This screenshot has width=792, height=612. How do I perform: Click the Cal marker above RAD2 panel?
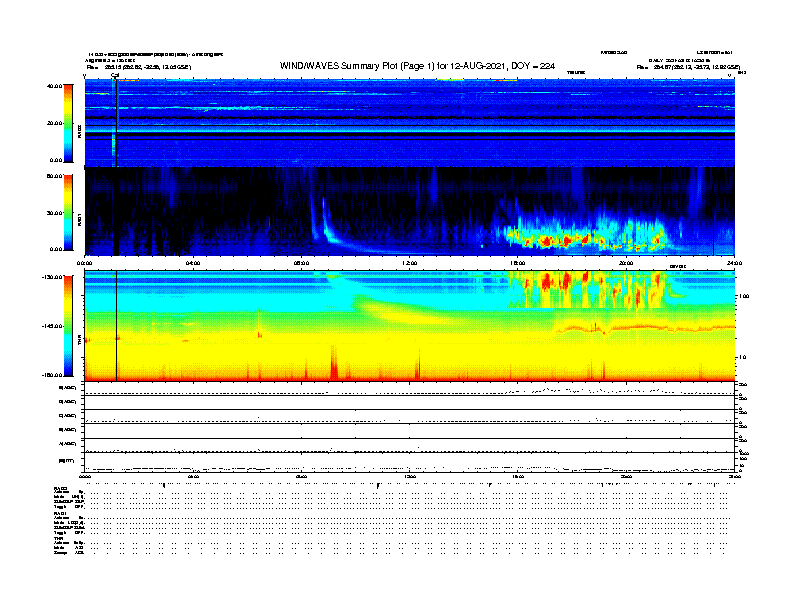[x=115, y=76]
